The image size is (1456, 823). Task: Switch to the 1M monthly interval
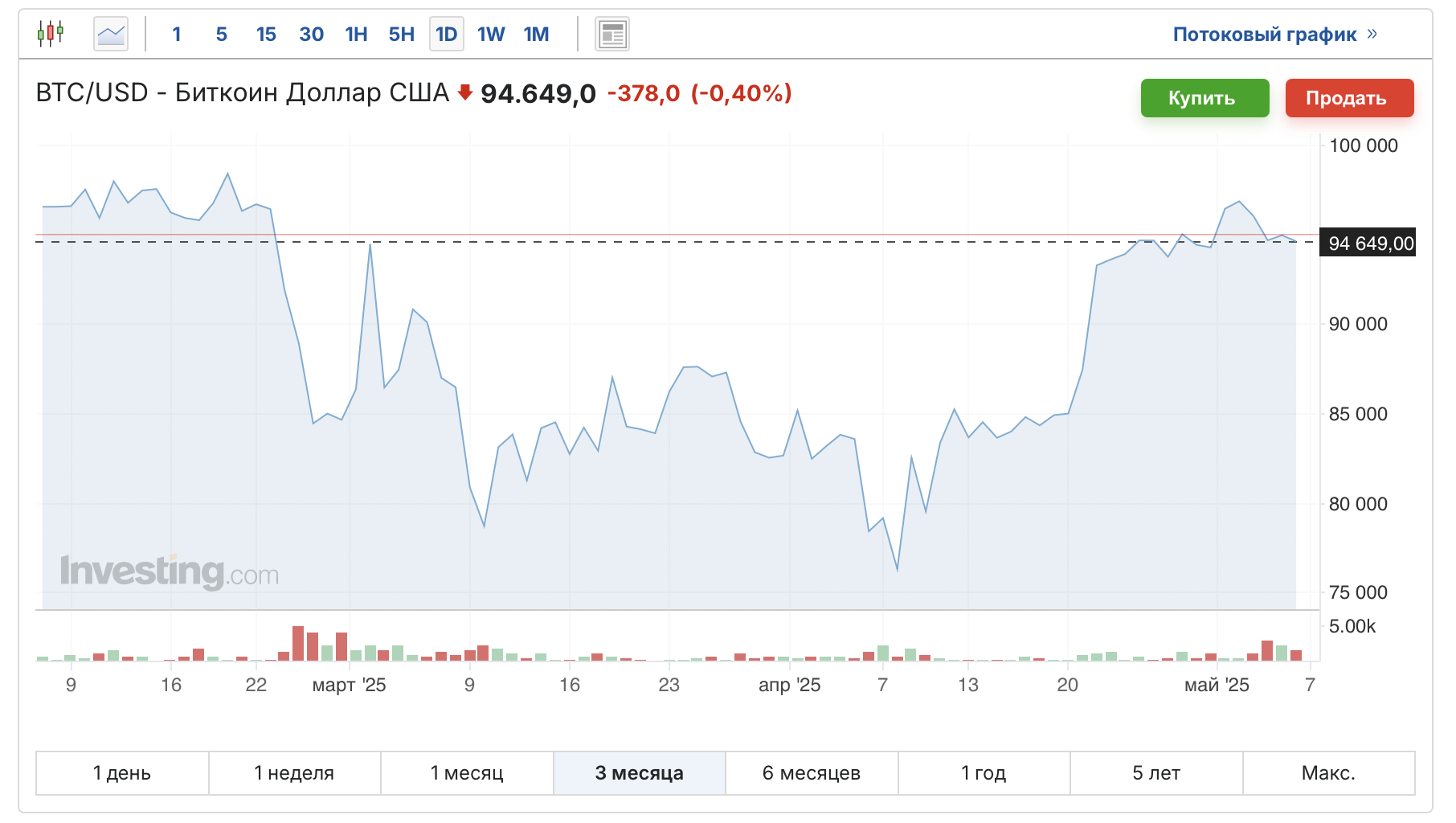pos(536,34)
